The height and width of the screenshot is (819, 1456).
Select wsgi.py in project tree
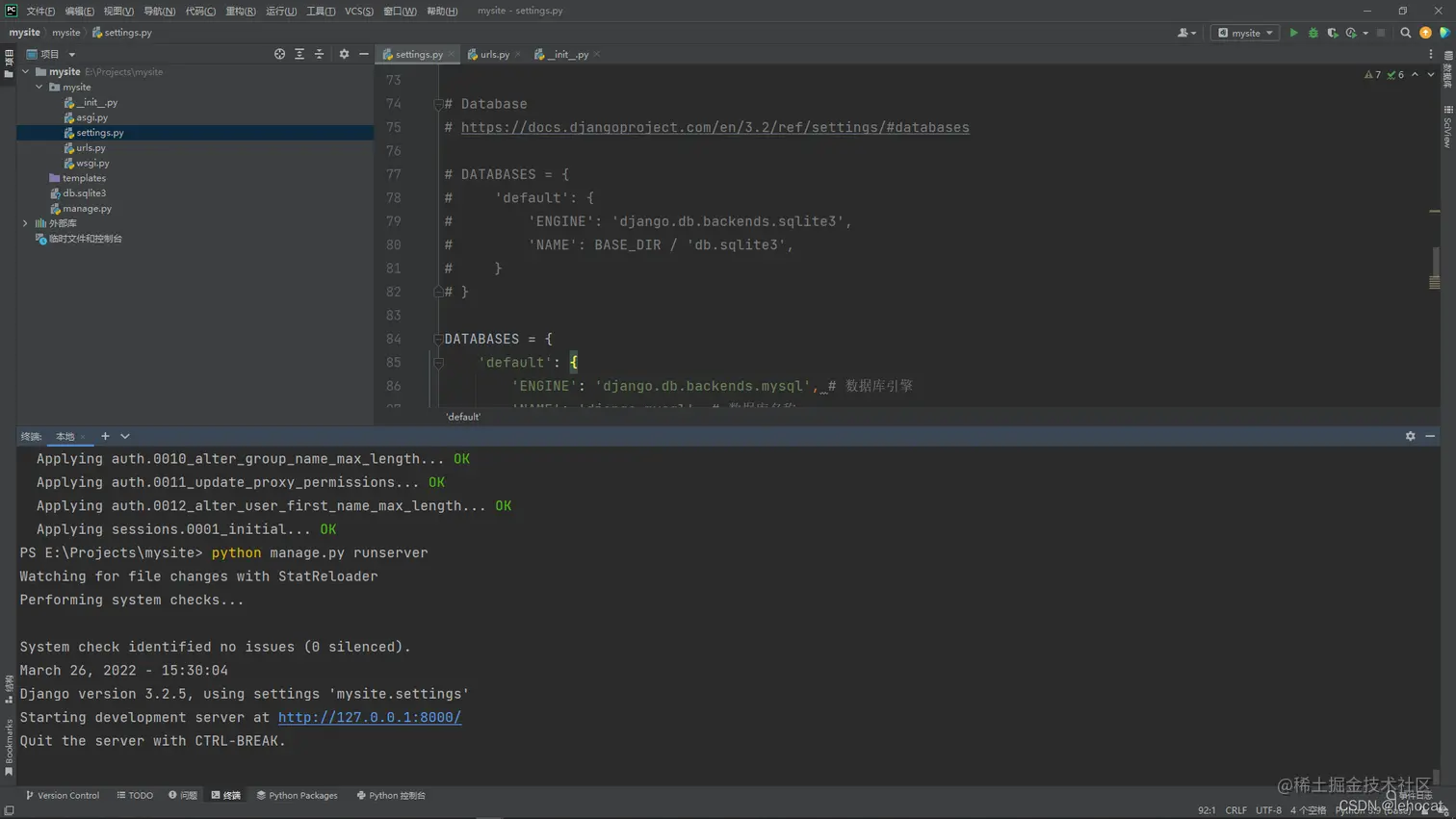point(87,163)
